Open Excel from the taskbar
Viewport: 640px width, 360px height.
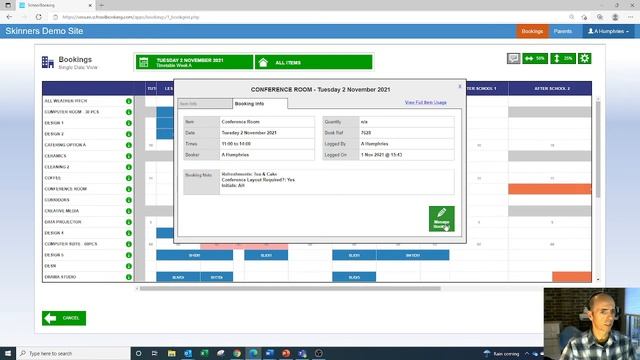click(204, 353)
